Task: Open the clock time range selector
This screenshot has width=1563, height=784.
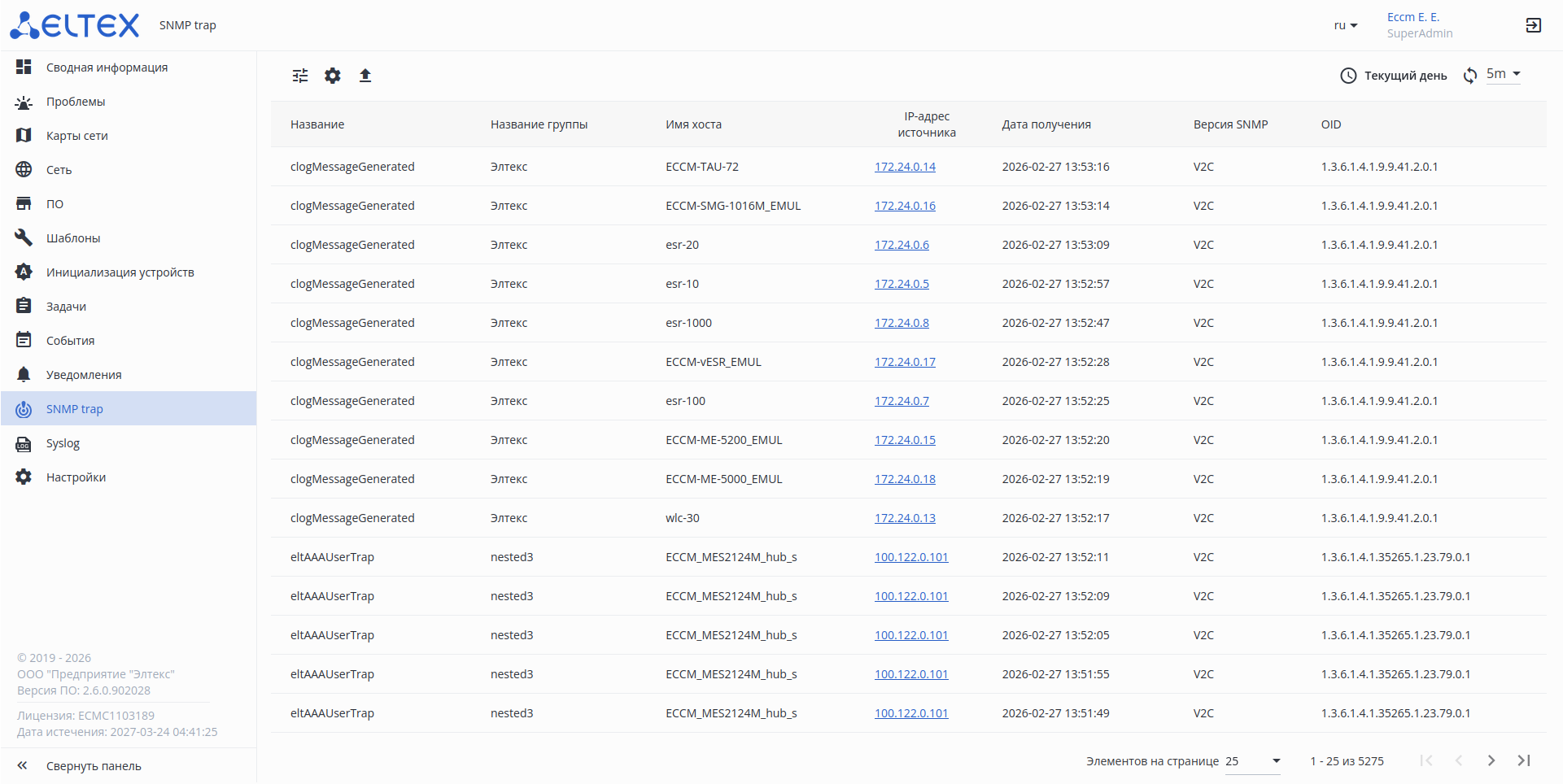Action: click(1393, 76)
